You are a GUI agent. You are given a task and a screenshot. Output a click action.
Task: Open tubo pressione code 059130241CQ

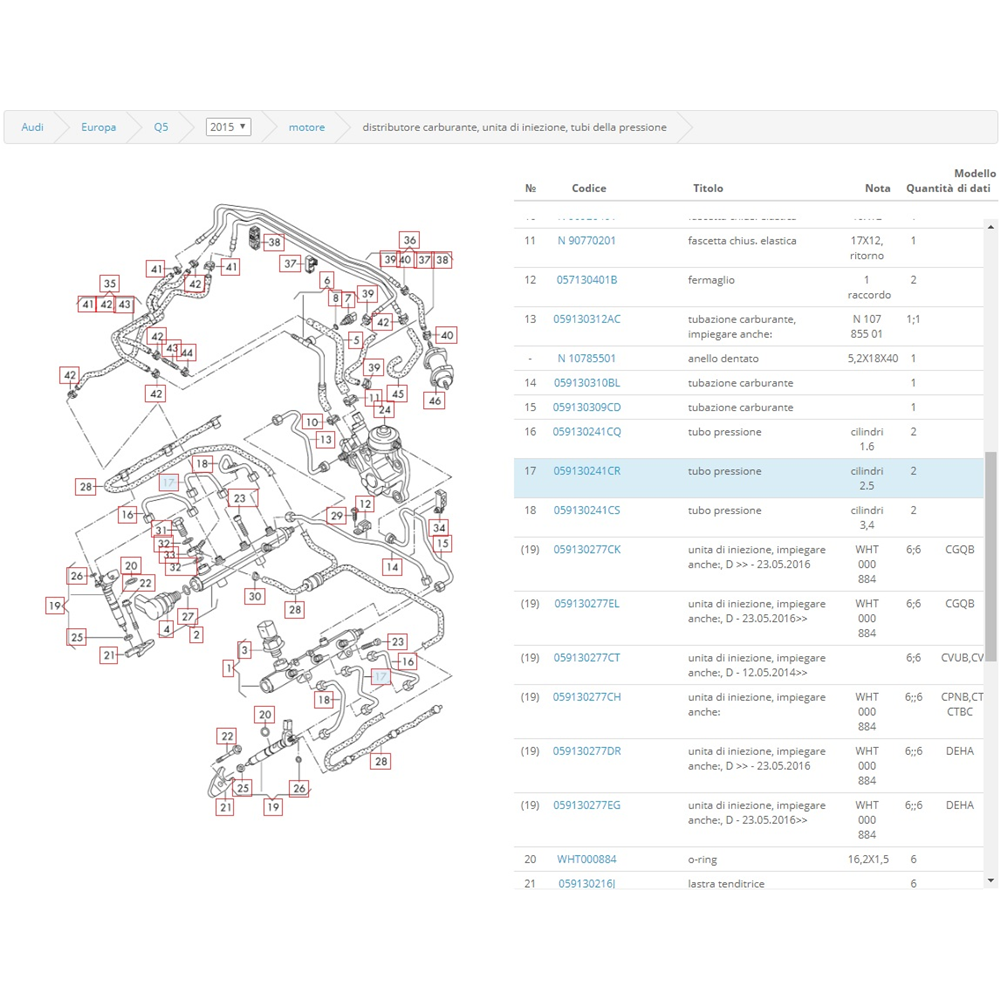point(587,432)
